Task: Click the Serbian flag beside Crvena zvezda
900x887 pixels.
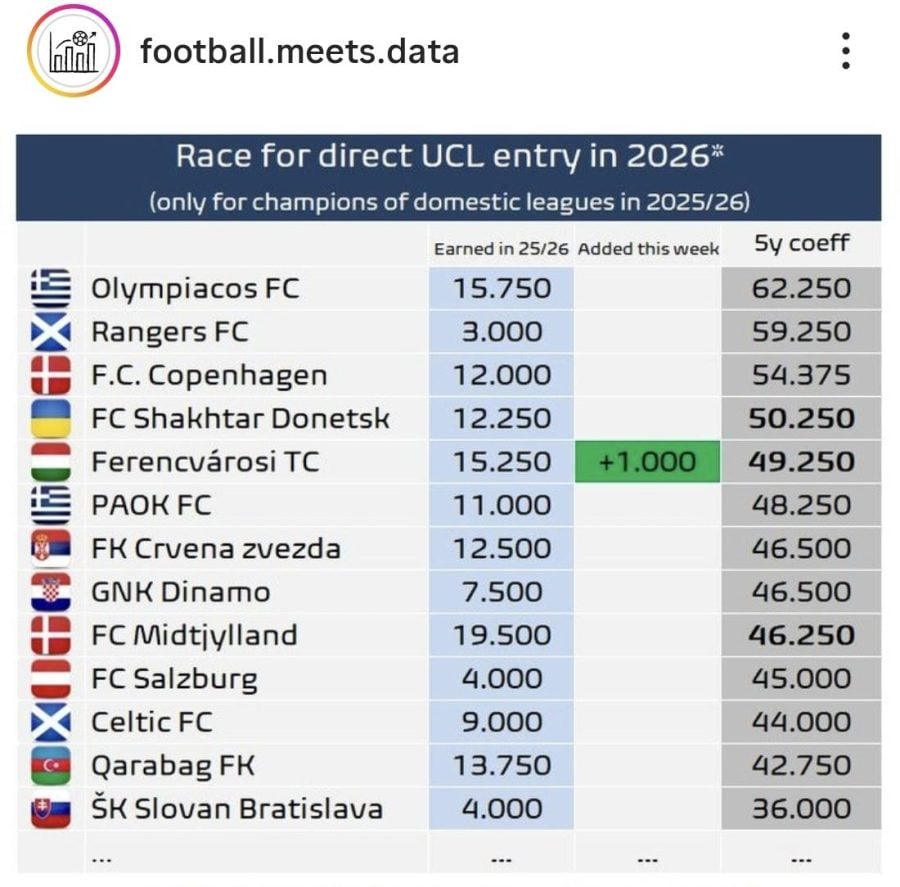Action: (51, 549)
